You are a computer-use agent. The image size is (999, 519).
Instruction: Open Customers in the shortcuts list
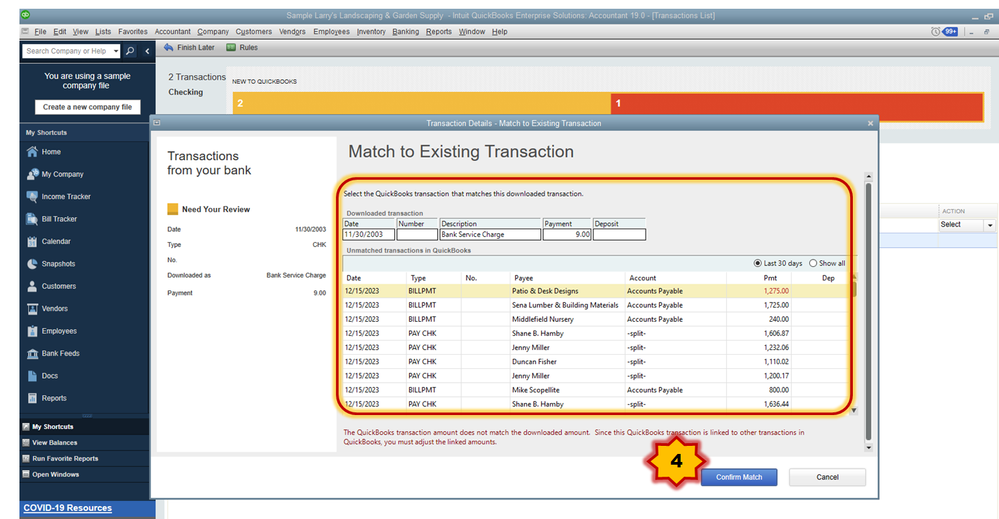51,286
